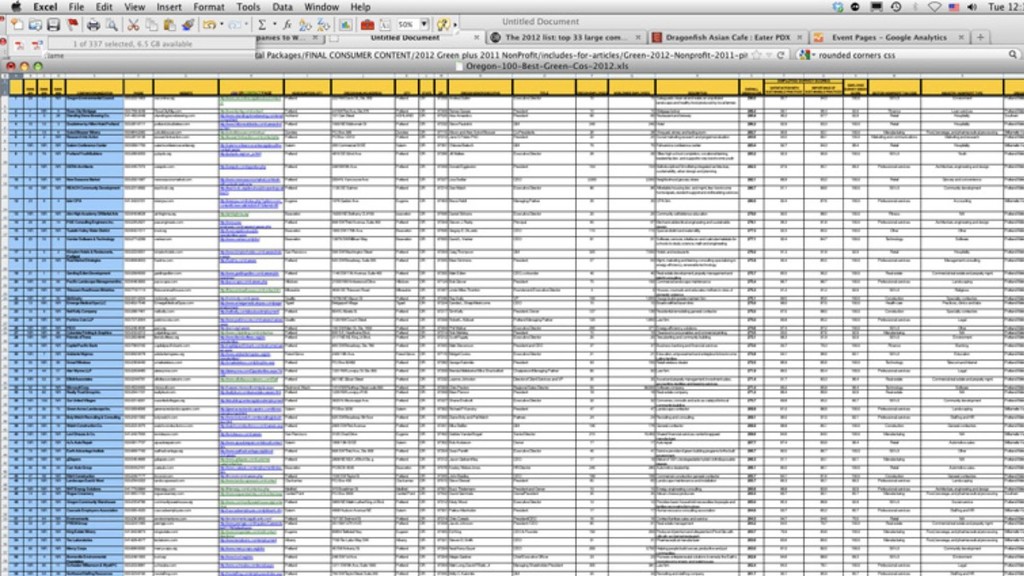This screenshot has height=576, width=1024.
Task: Click the Save floppy disk icon
Action: [54, 25]
